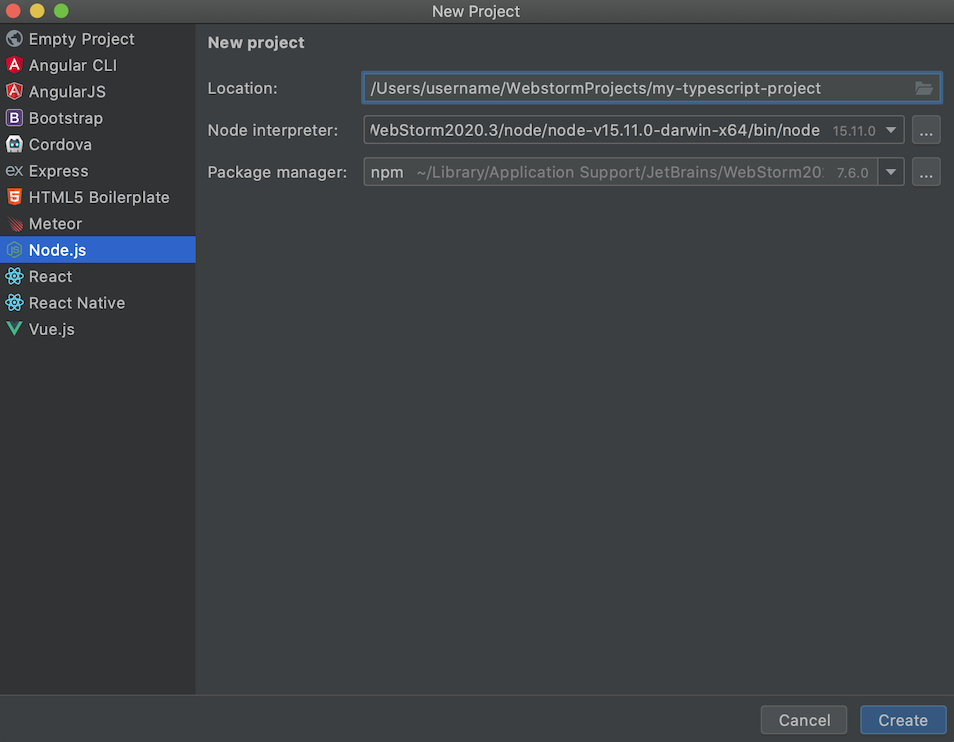
Task: Cancel the New Project dialog
Action: (x=804, y=720)
